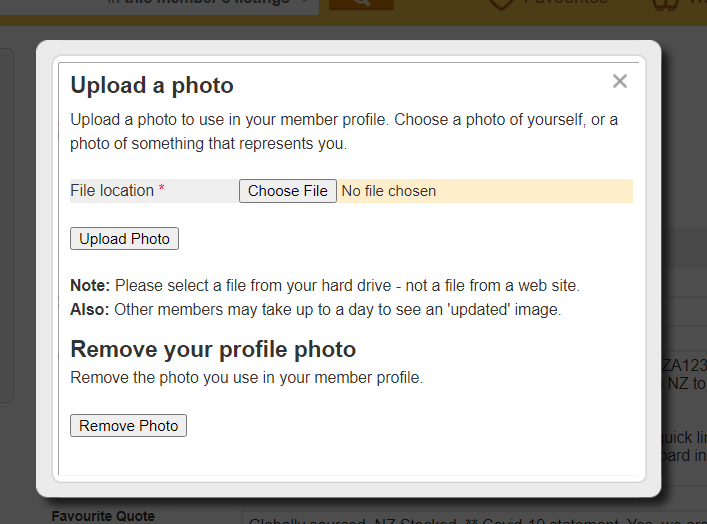
Task: Click the search magnifier button in header
Action: coord(361,3)
